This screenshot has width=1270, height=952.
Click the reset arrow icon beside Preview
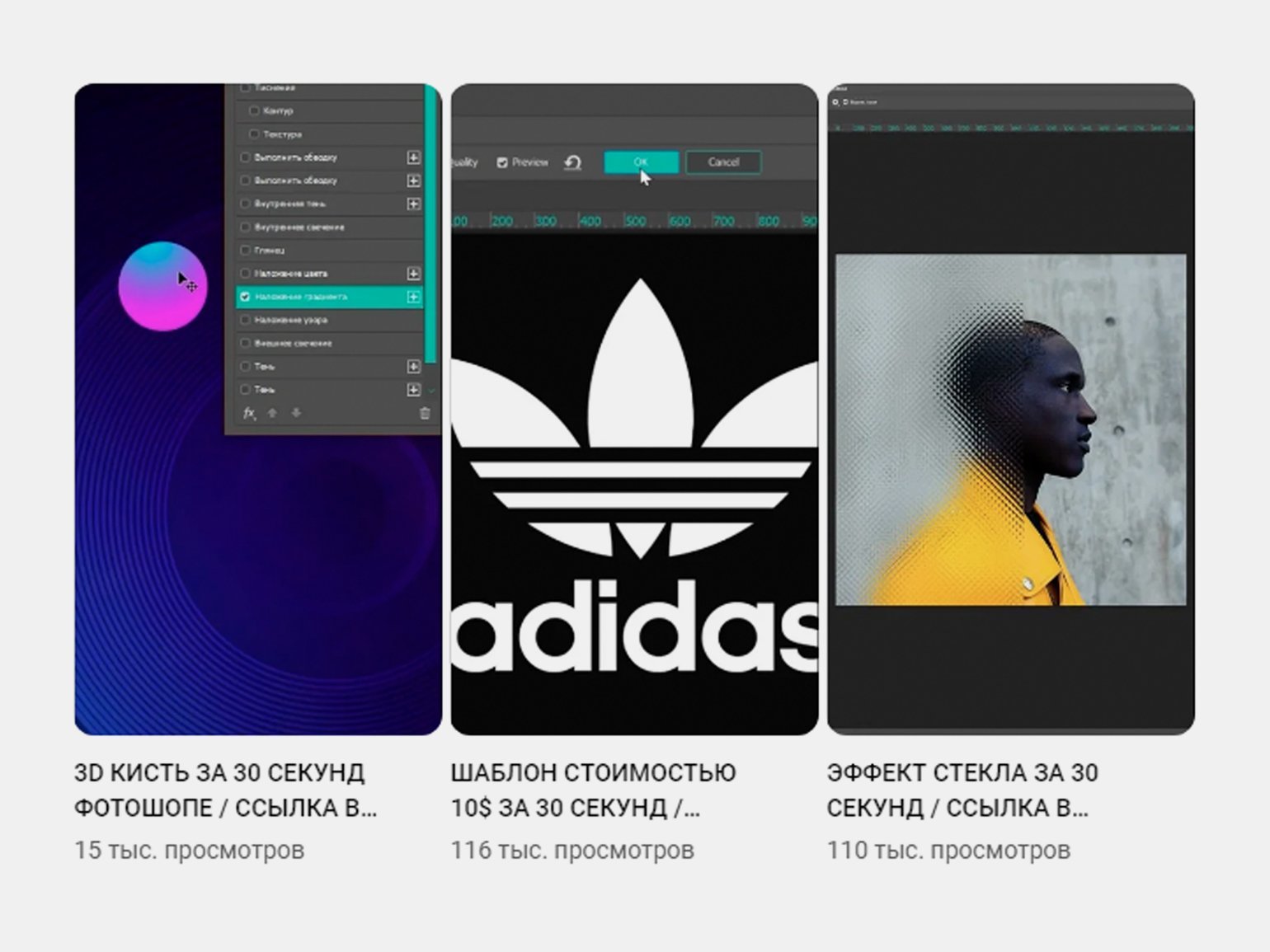pyautogui.click(x=572, y=163)
